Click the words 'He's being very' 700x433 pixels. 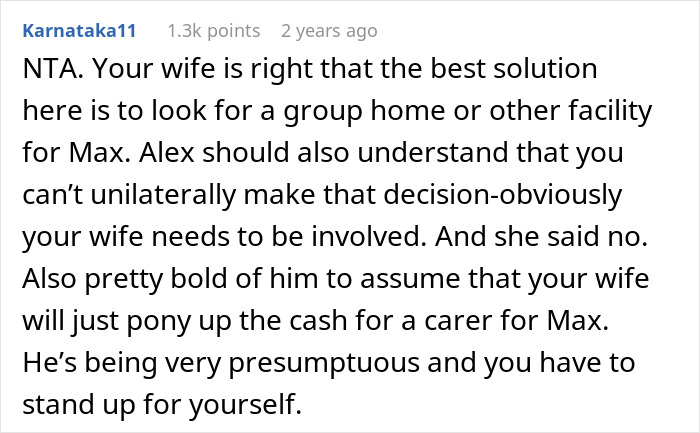pos(122,363)
